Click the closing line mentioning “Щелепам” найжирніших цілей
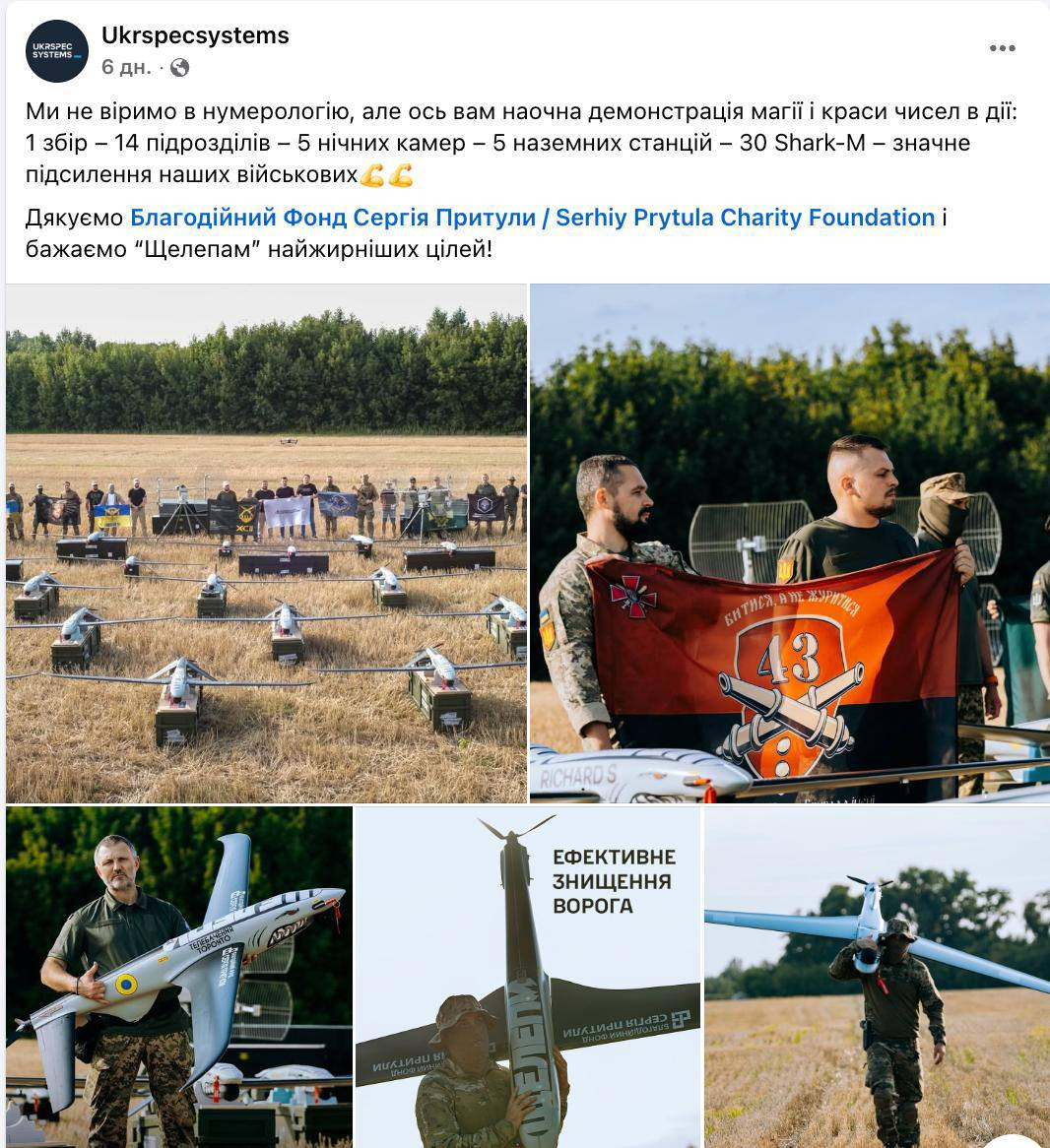Screen dimensions: 1050x1148 tap(259, 249)
